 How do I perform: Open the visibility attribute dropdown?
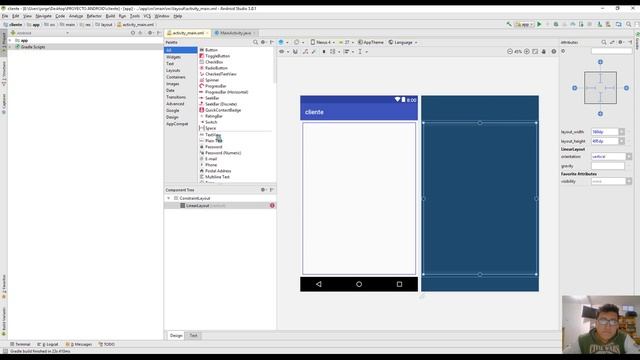pyautogui.click(x=629, y=181)
